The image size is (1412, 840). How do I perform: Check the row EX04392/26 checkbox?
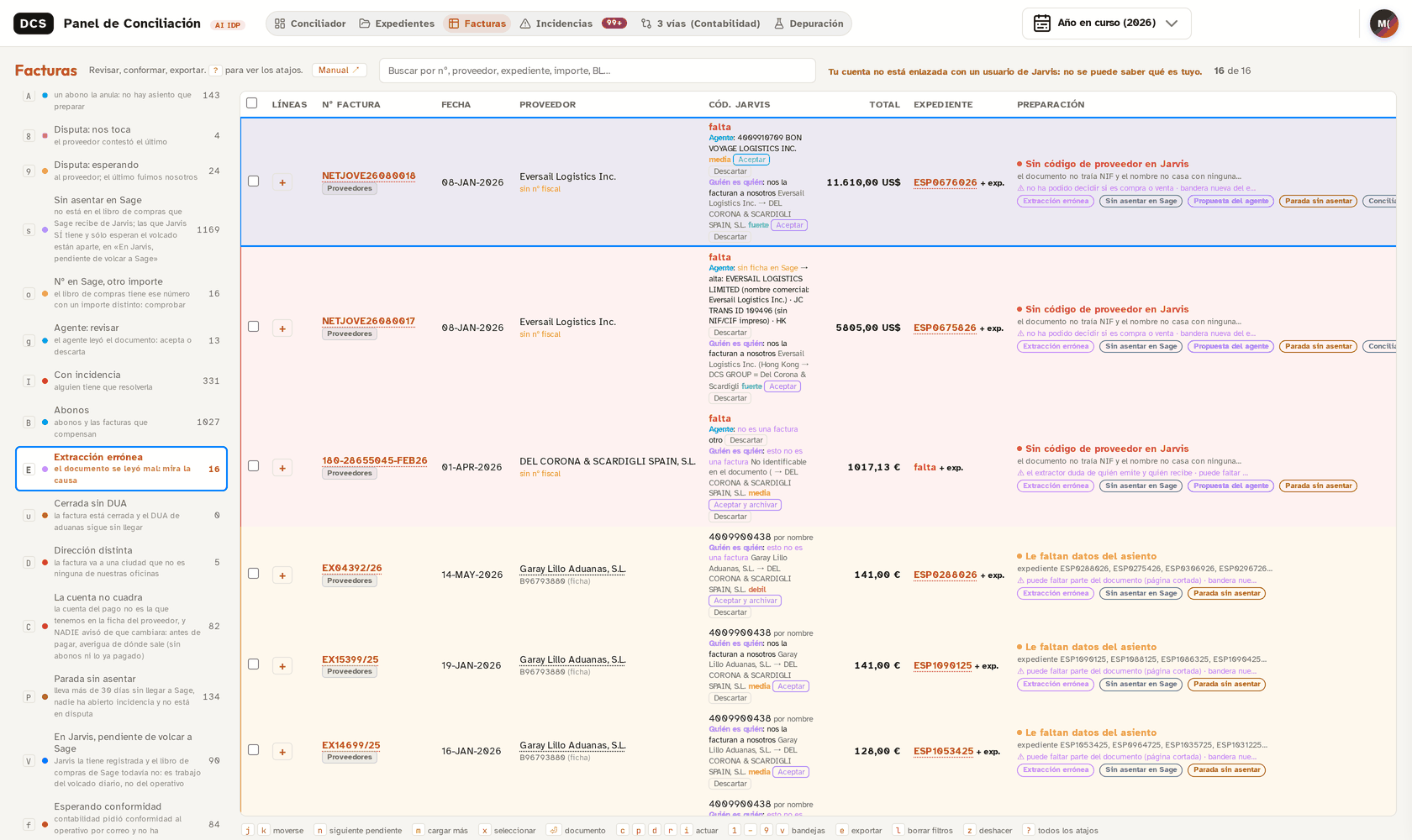point(253,574)
